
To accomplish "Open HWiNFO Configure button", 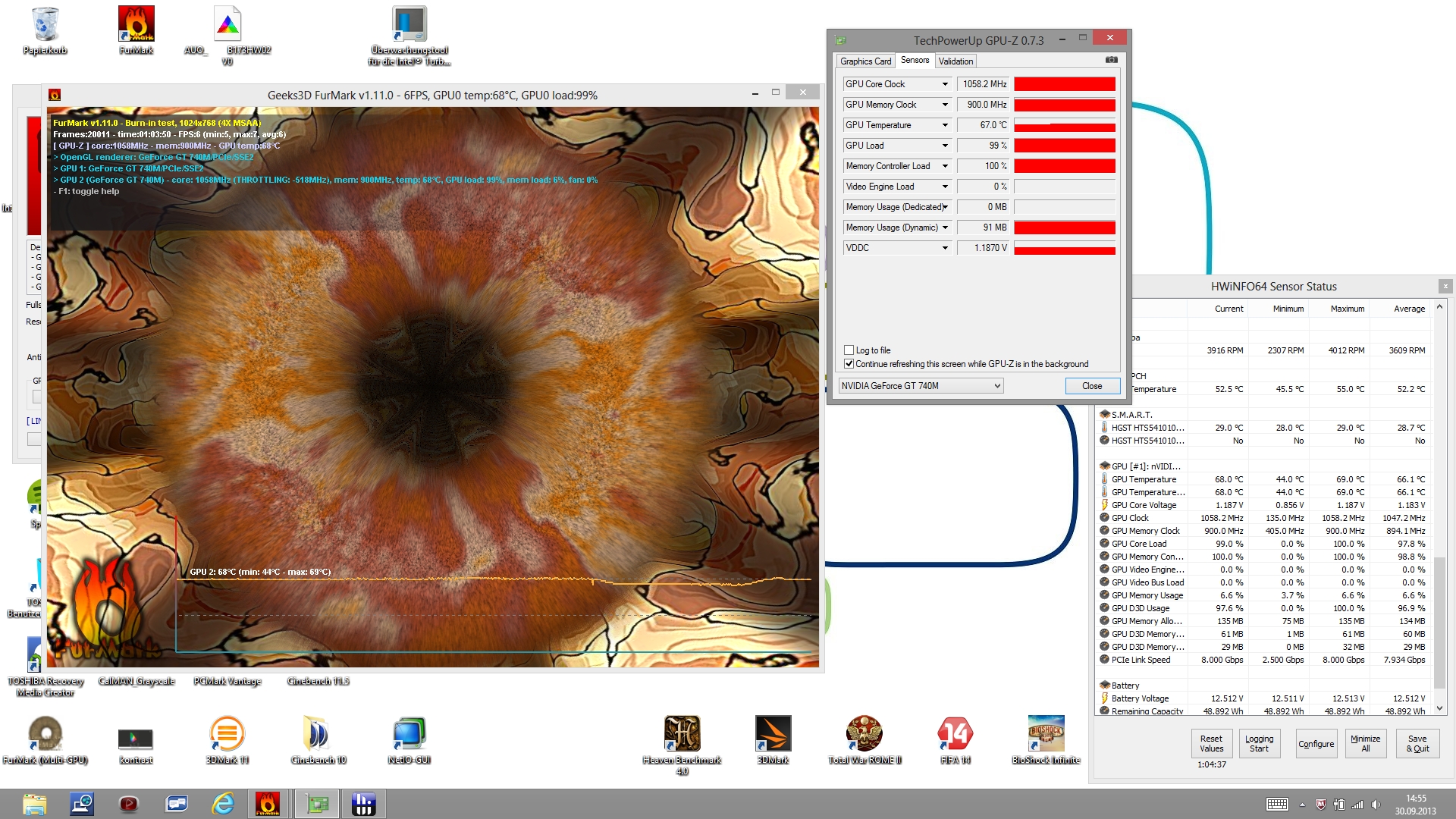I will tap(1316, 744).
